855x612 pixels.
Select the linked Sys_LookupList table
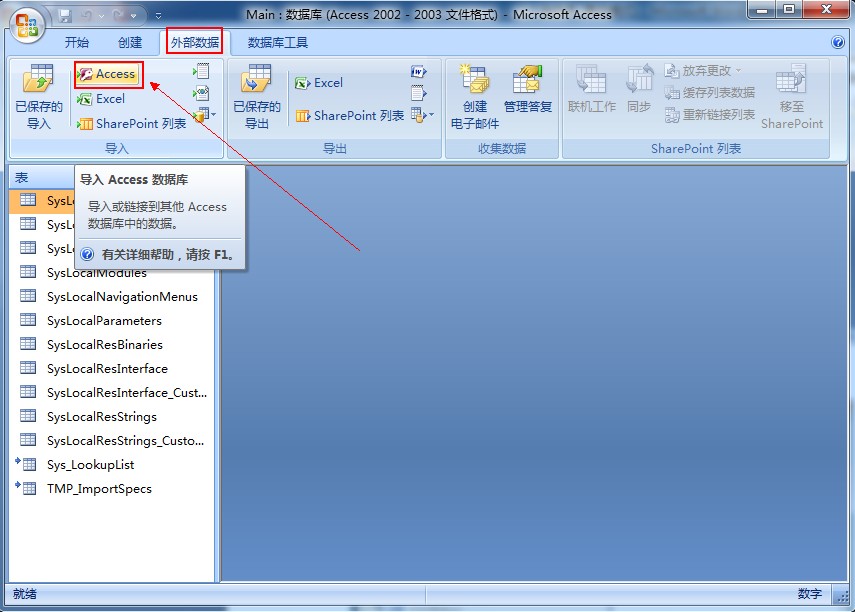[x=112, y=465]
